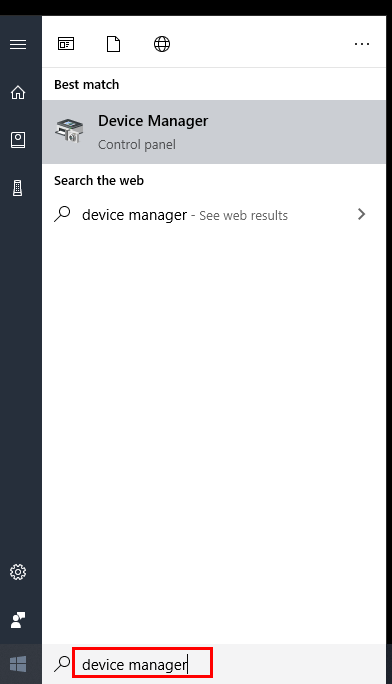Viewport: 392px width, 684px height.
Task: Open the Notebook icon in the sidebar
Action: click(18, 140)
